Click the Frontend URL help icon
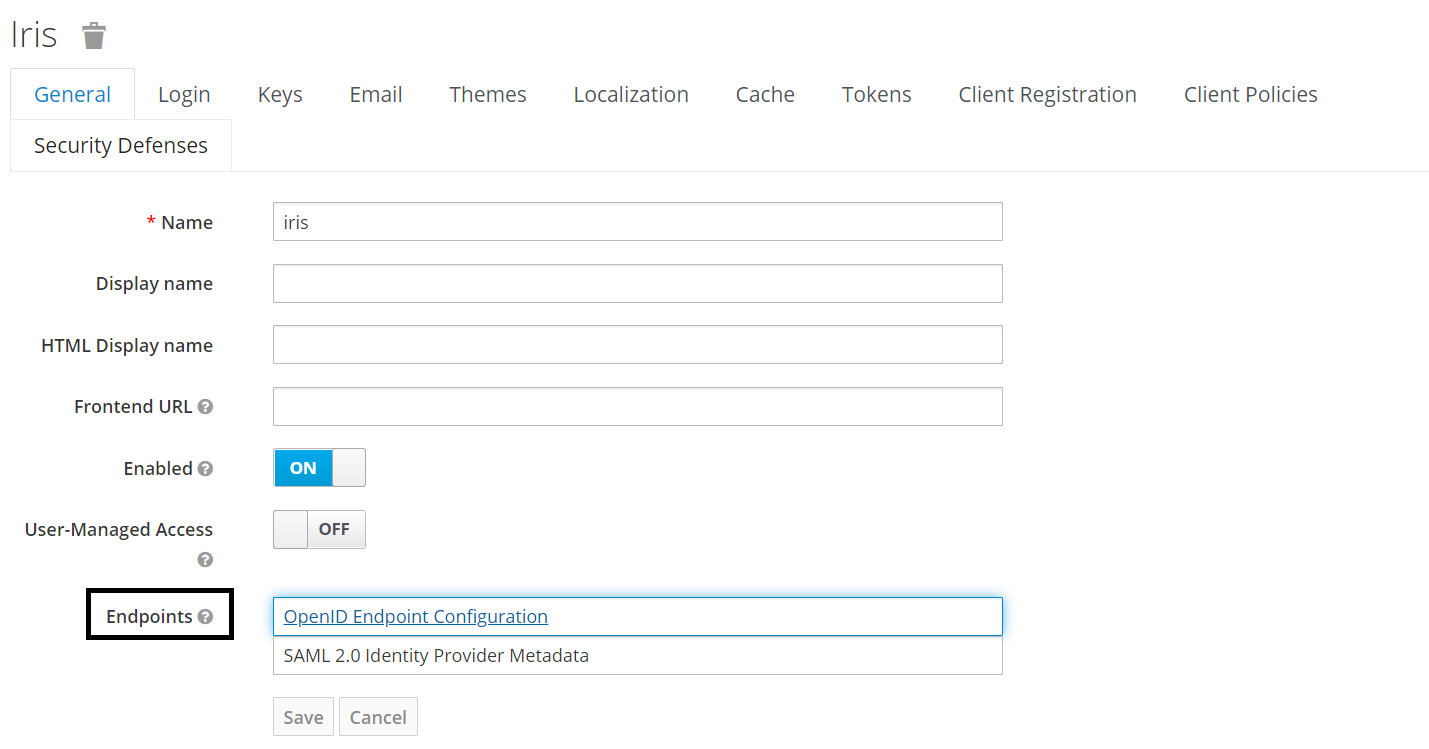This screenshot has height=749, width=1429. (x=205, y=407)
